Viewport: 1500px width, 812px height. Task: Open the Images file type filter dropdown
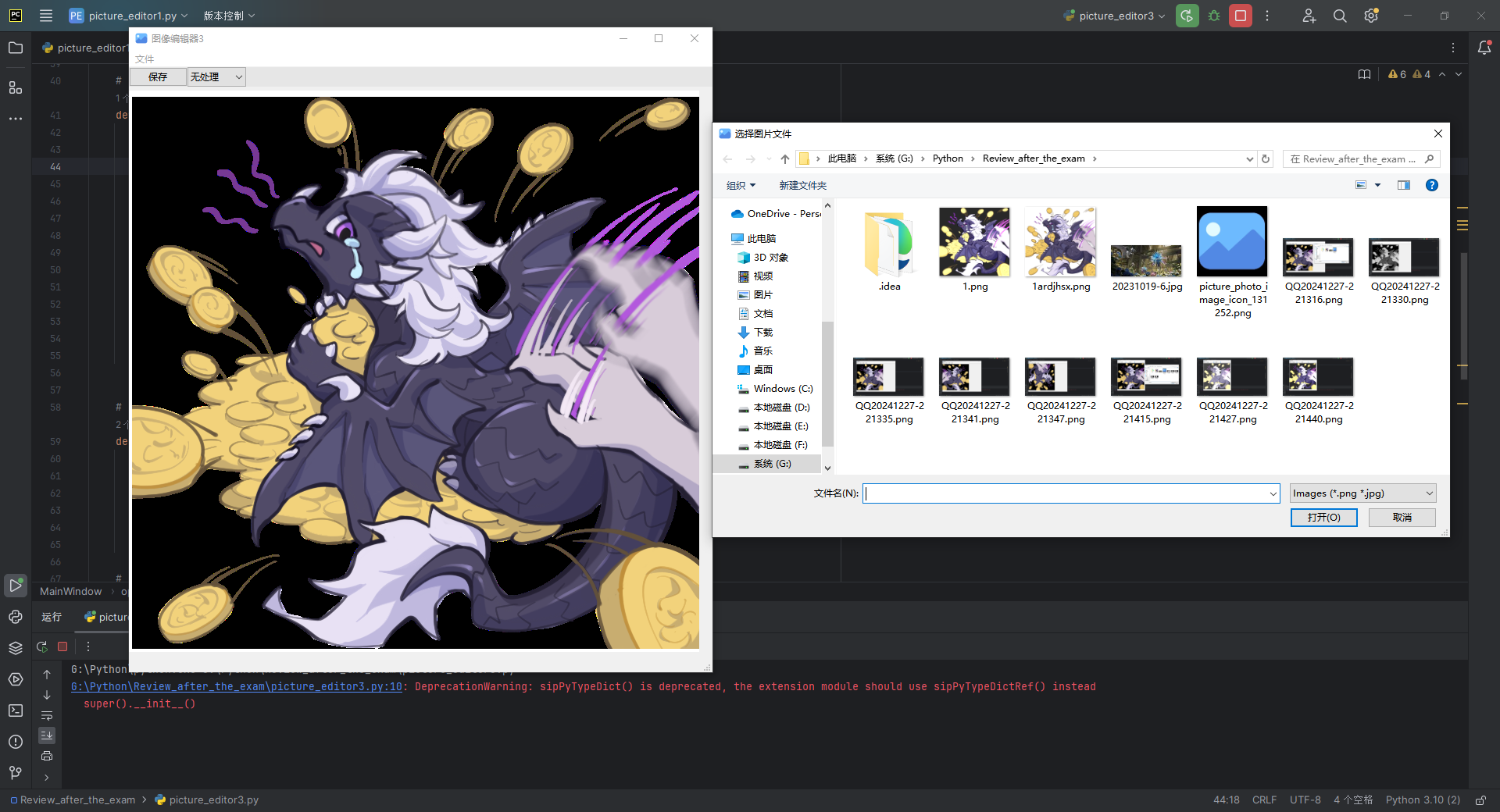pyautogui.click(x=1362, y=493)
